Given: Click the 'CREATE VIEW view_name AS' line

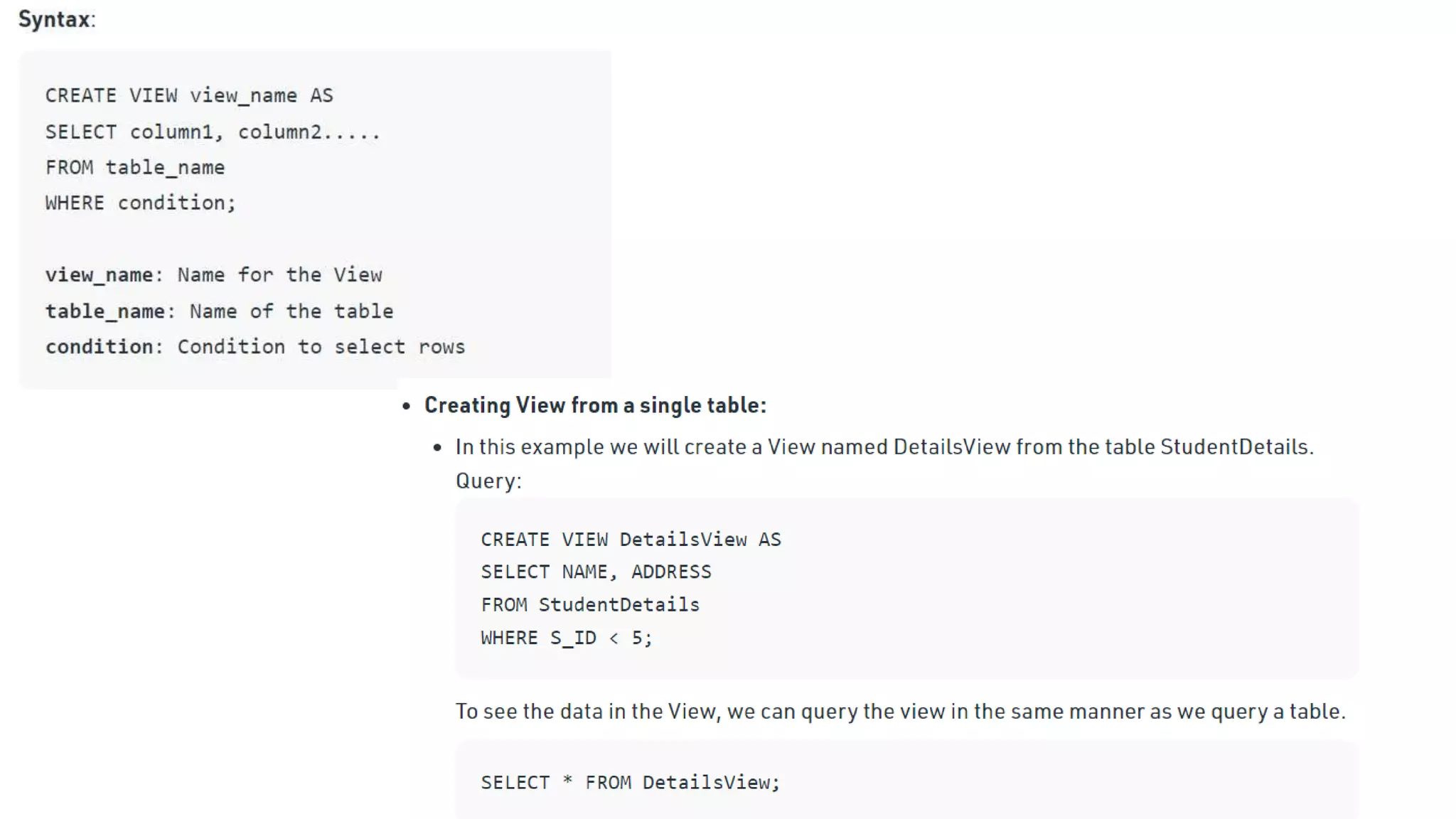Looking at the screenshot, I should [189, 96].
